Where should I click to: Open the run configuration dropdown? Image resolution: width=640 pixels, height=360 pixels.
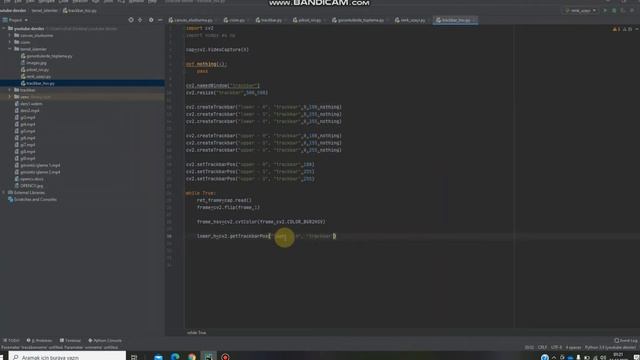(x=582, y=11)
